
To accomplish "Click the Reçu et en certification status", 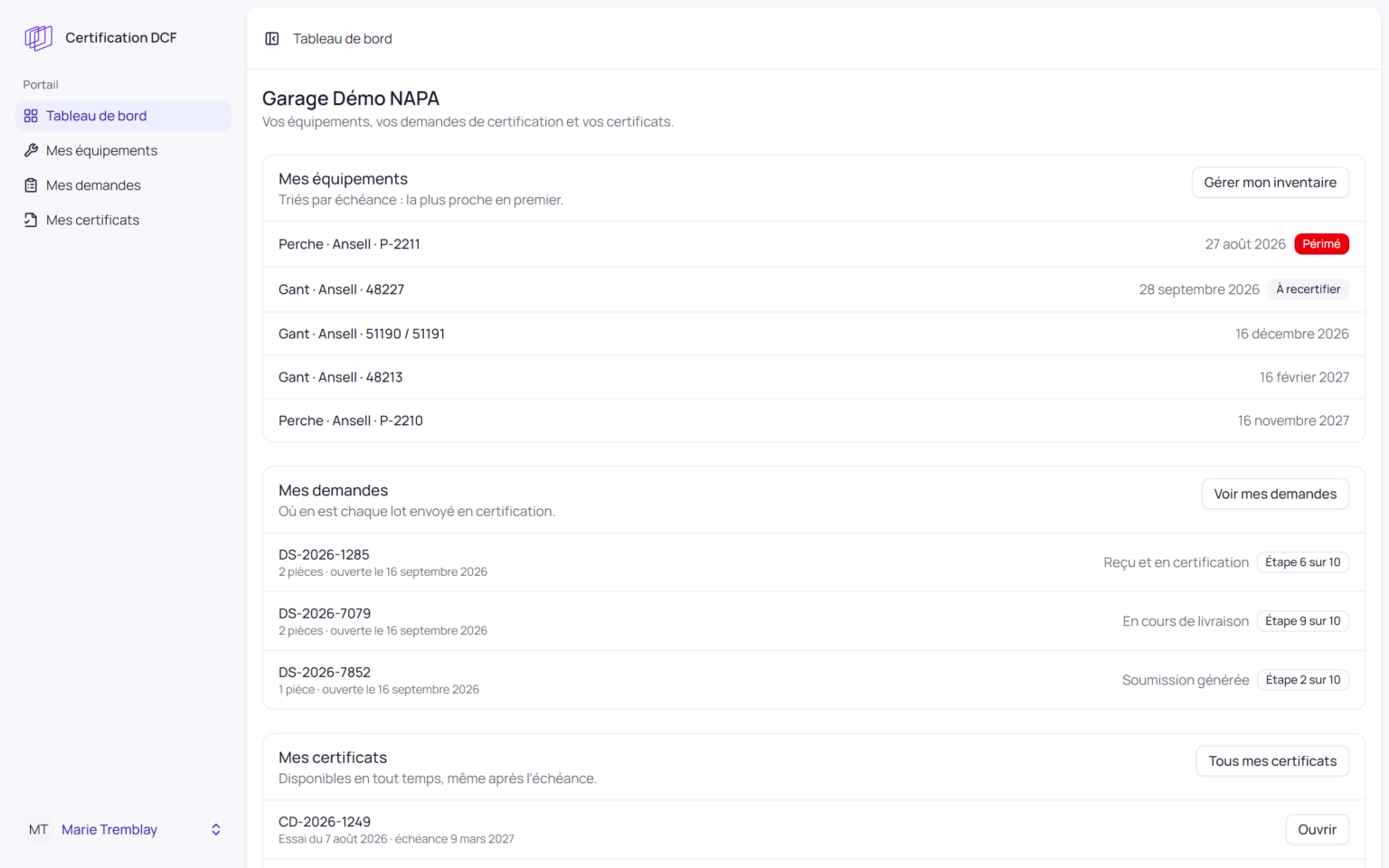I will [1176, 562].
